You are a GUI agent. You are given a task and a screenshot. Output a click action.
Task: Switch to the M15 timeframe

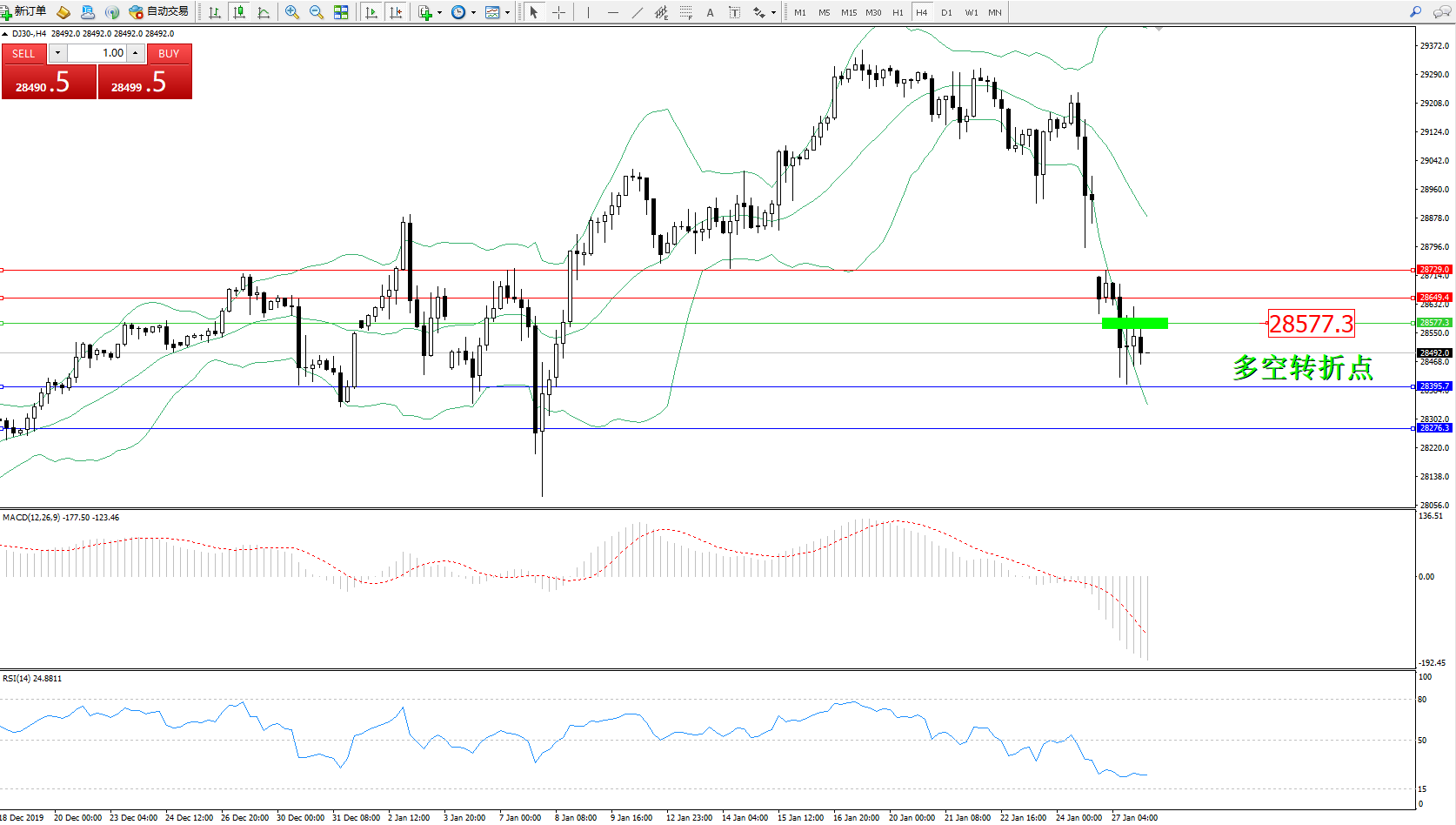(x=848, y=12)
